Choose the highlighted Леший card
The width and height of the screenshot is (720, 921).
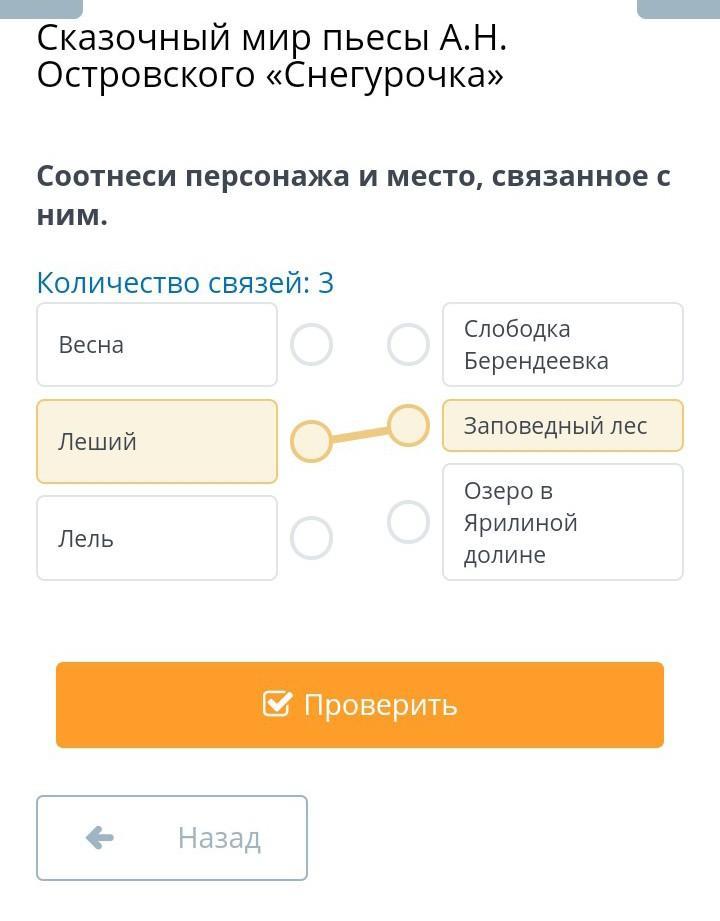coord(157,442)
